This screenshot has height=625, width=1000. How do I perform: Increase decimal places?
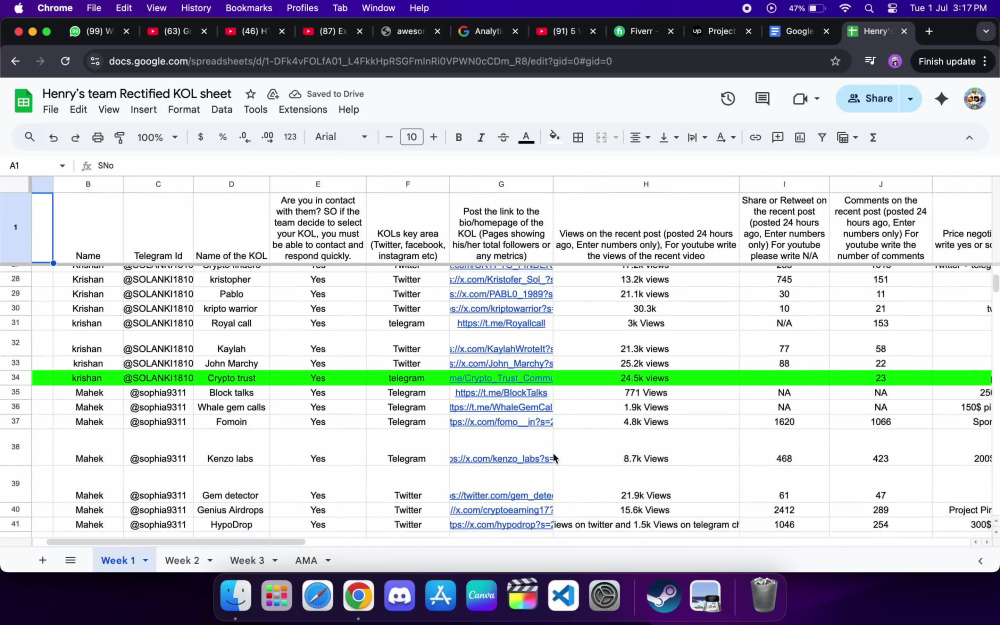(267, 137)
